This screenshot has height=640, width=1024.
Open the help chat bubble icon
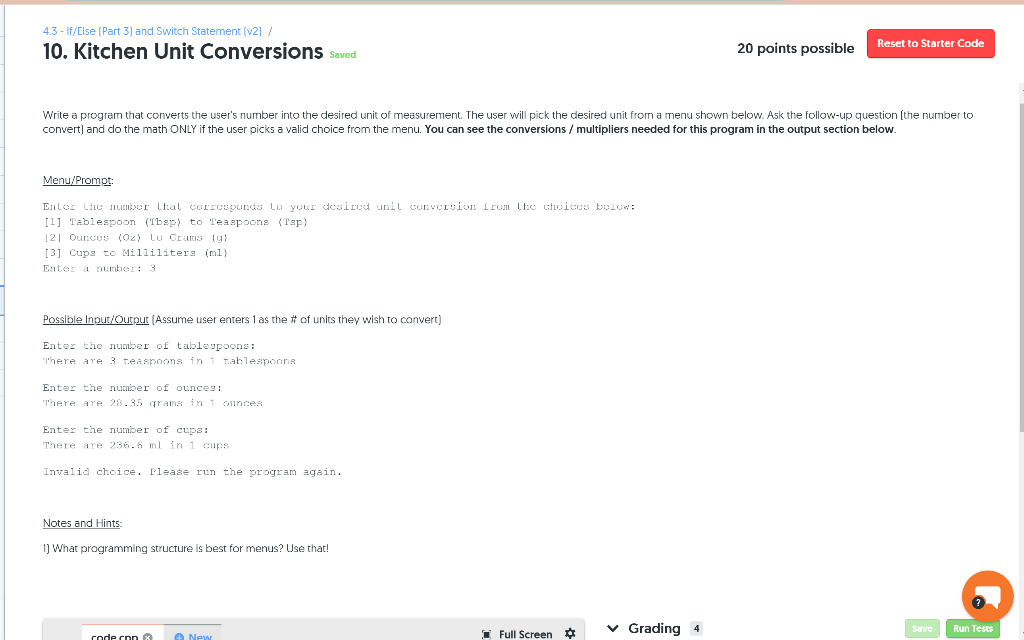tap(987, 596)
